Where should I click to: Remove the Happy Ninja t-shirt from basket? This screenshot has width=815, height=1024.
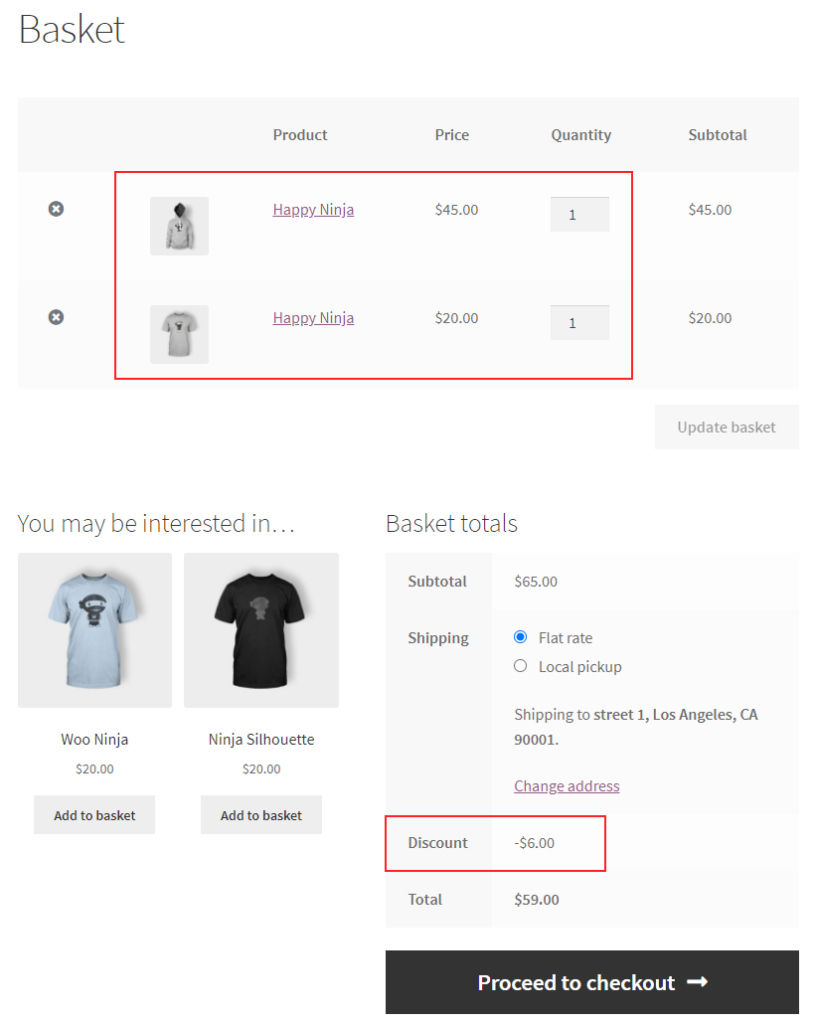(x=56, y=317)
